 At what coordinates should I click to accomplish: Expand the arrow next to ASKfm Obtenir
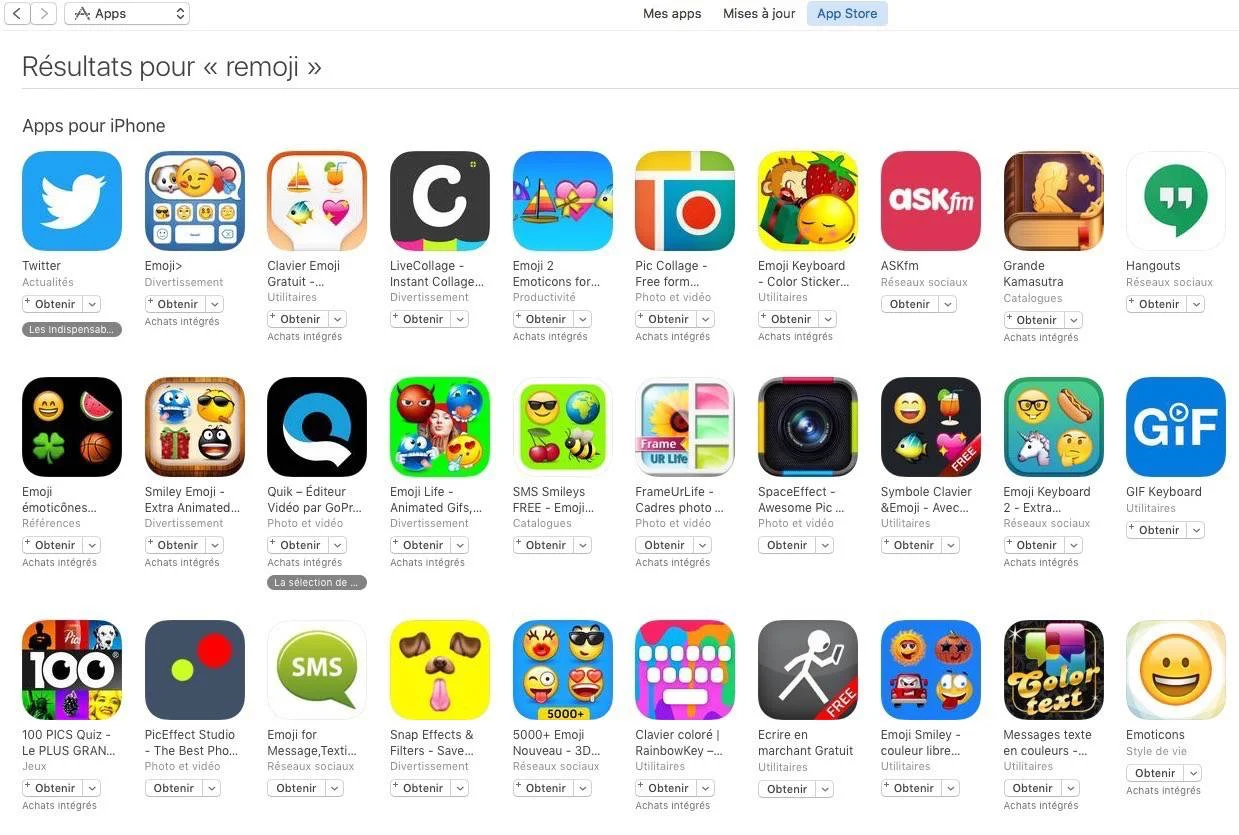(x=947, y=304)
